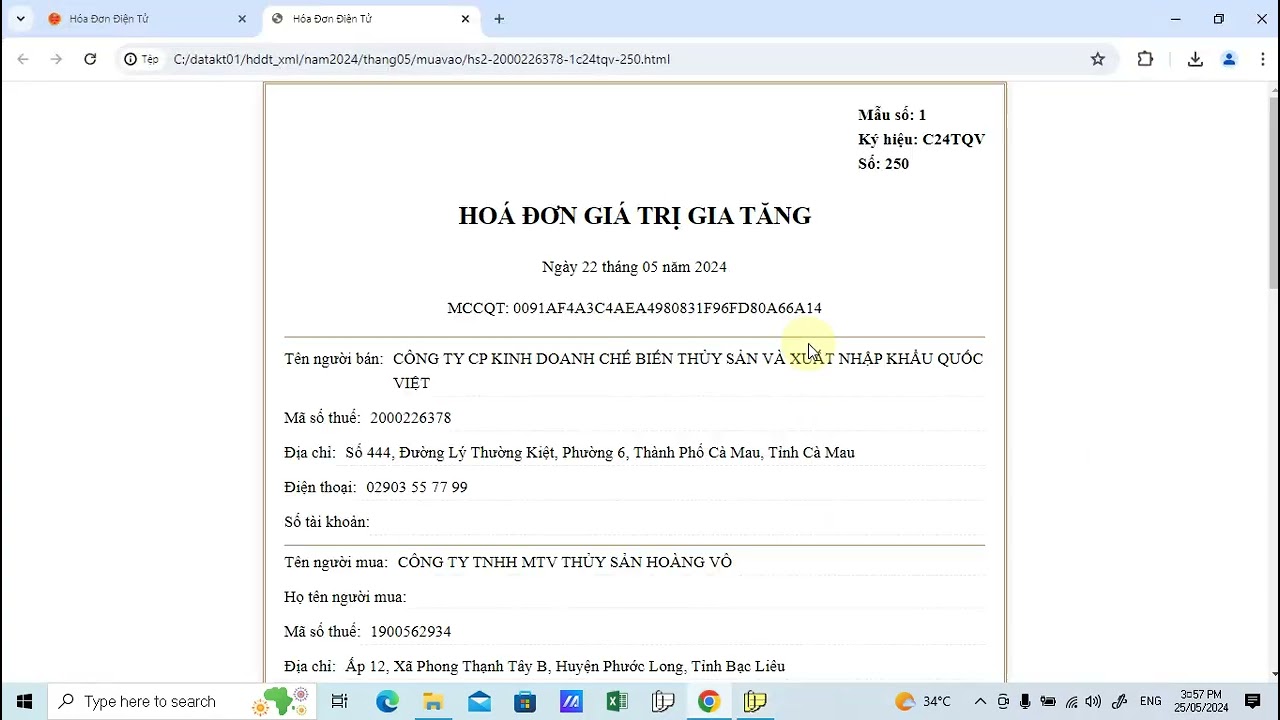This screenshot has width=1280, height=720.
Task: Launch Microsoft Edge from taskbar
Action: pyautogui.click(x=387, y=701)
